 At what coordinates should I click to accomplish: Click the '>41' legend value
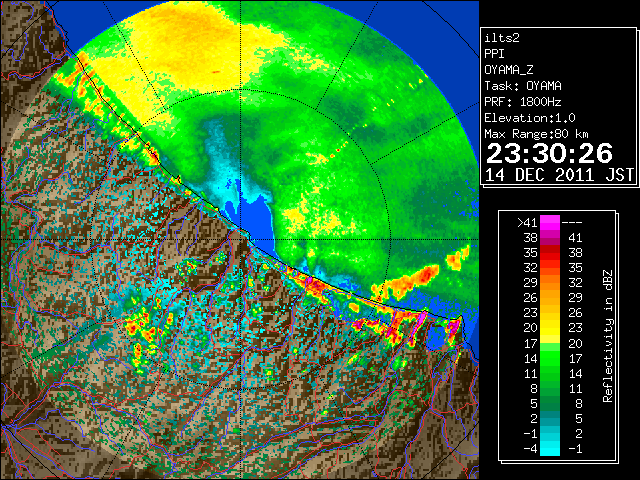tap(527, 222)
